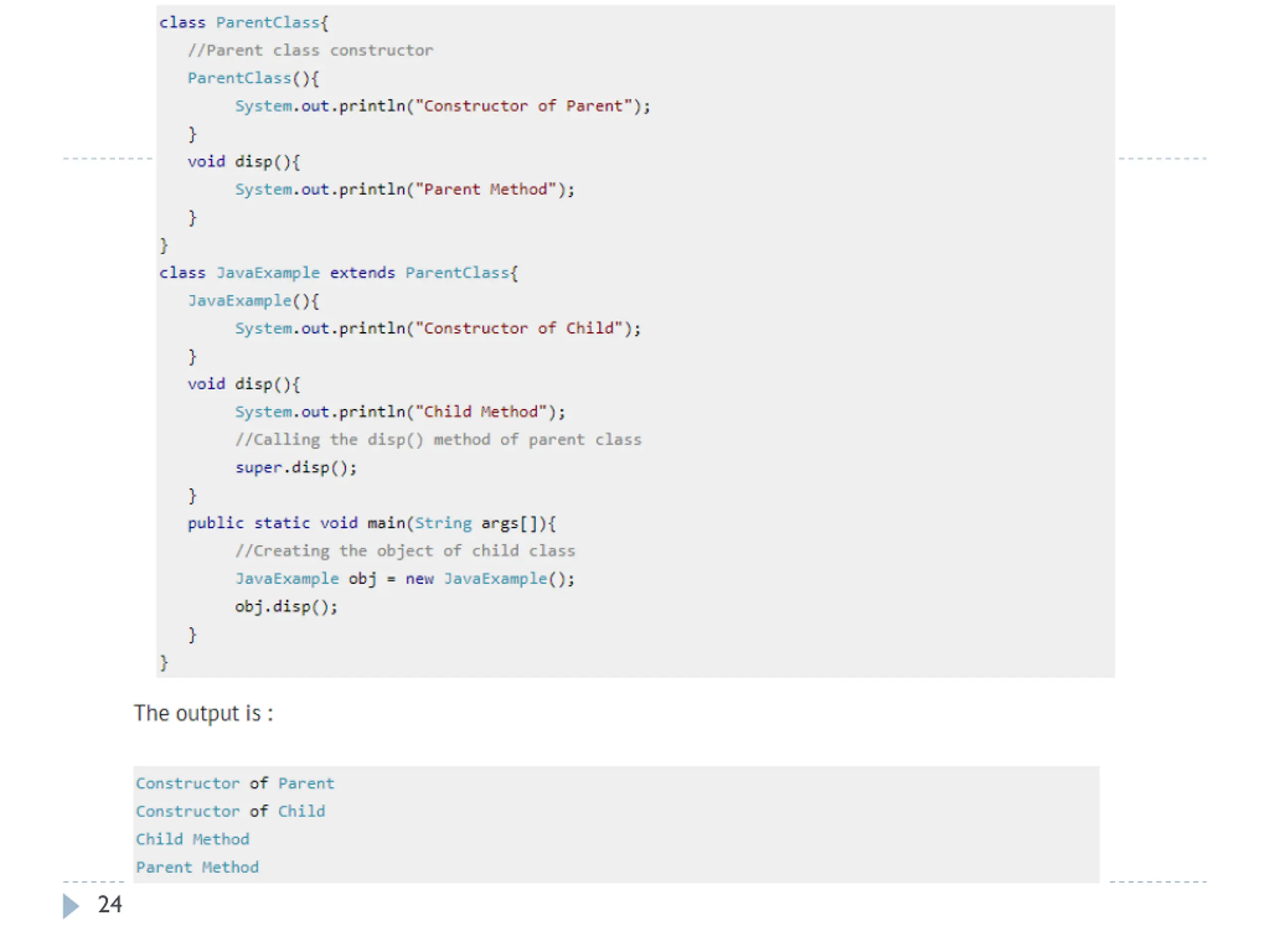Click 'JavaExample obj = new JavaExample();' line
This screenshot has height=952, width=1270.
405,579
